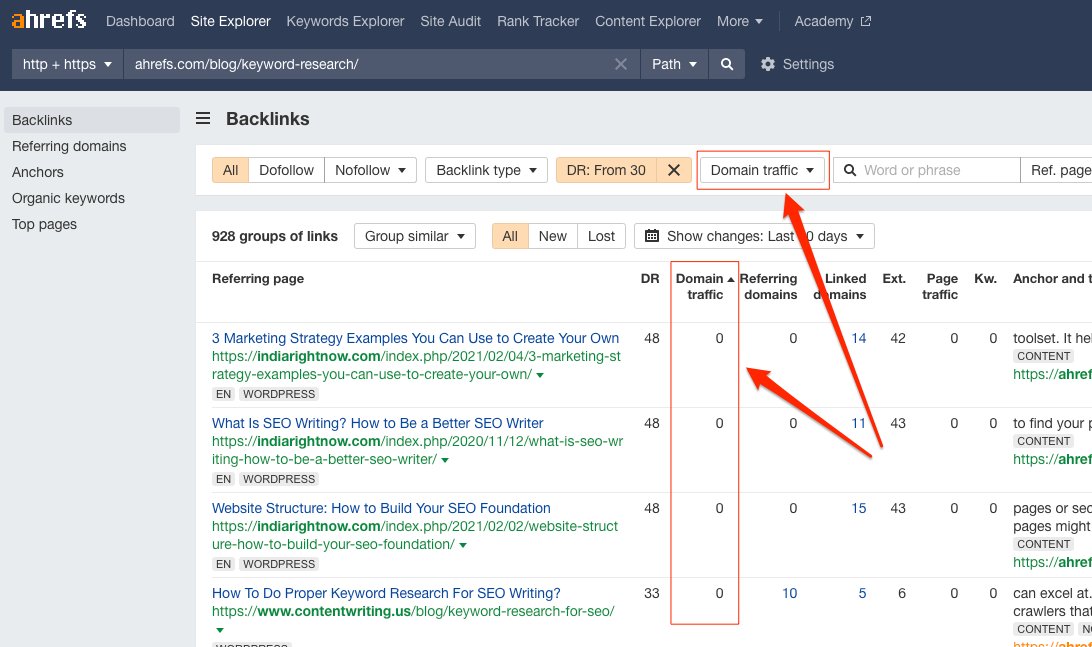Open Anchors in the sidebar
The width and height of the screenshot is (1092, 647).
click(38, 172)
